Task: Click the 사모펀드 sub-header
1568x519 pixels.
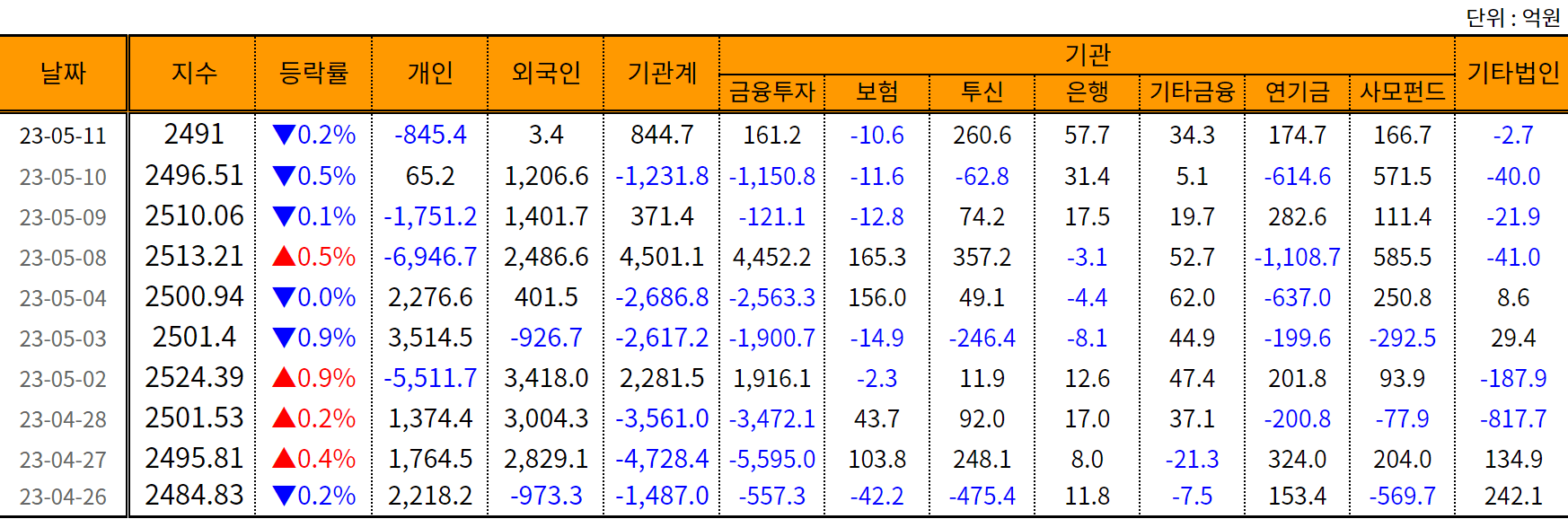Action: click(1403, 92)
